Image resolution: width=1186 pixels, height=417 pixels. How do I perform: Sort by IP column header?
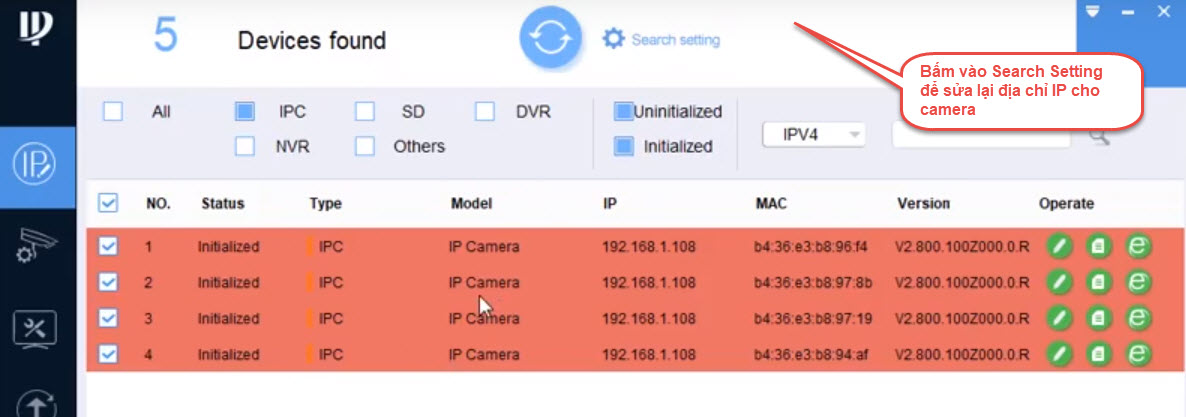pyautogui.click(x=610, y=204)
